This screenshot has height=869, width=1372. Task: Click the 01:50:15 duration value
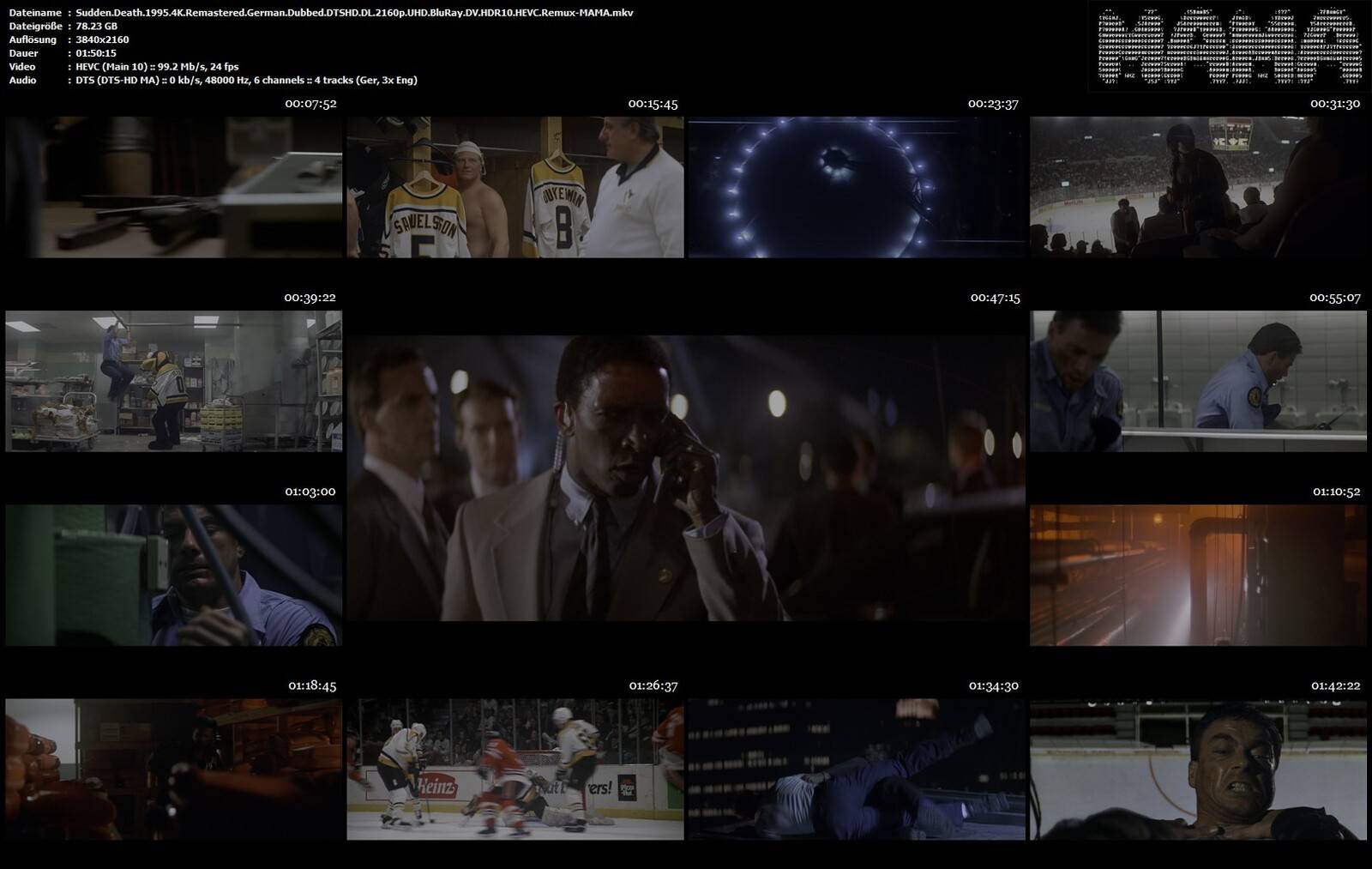tap(96, 53)
